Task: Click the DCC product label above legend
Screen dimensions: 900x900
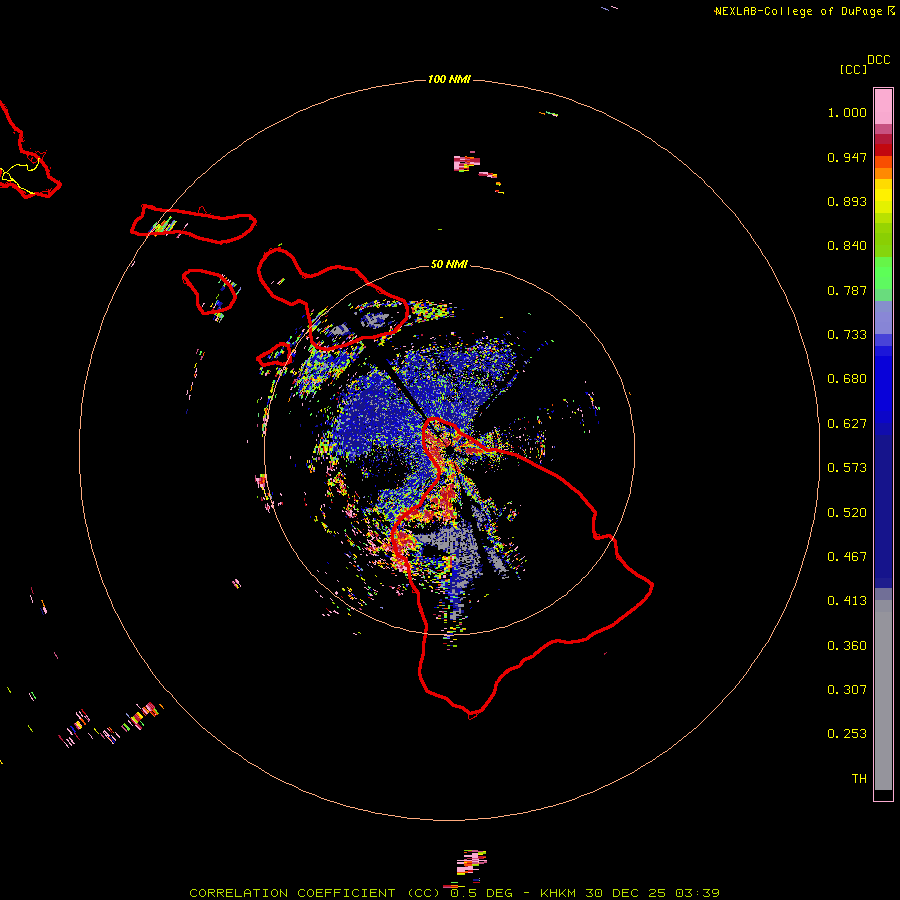Action: coord(879,60)
